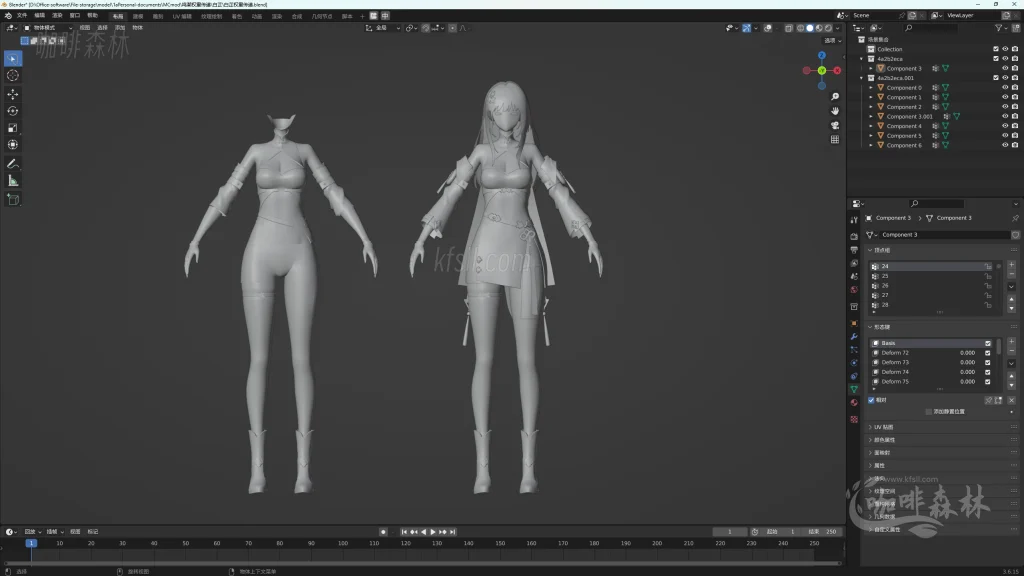
Task: Click the Blender logo menu icon
Action: 8,16
